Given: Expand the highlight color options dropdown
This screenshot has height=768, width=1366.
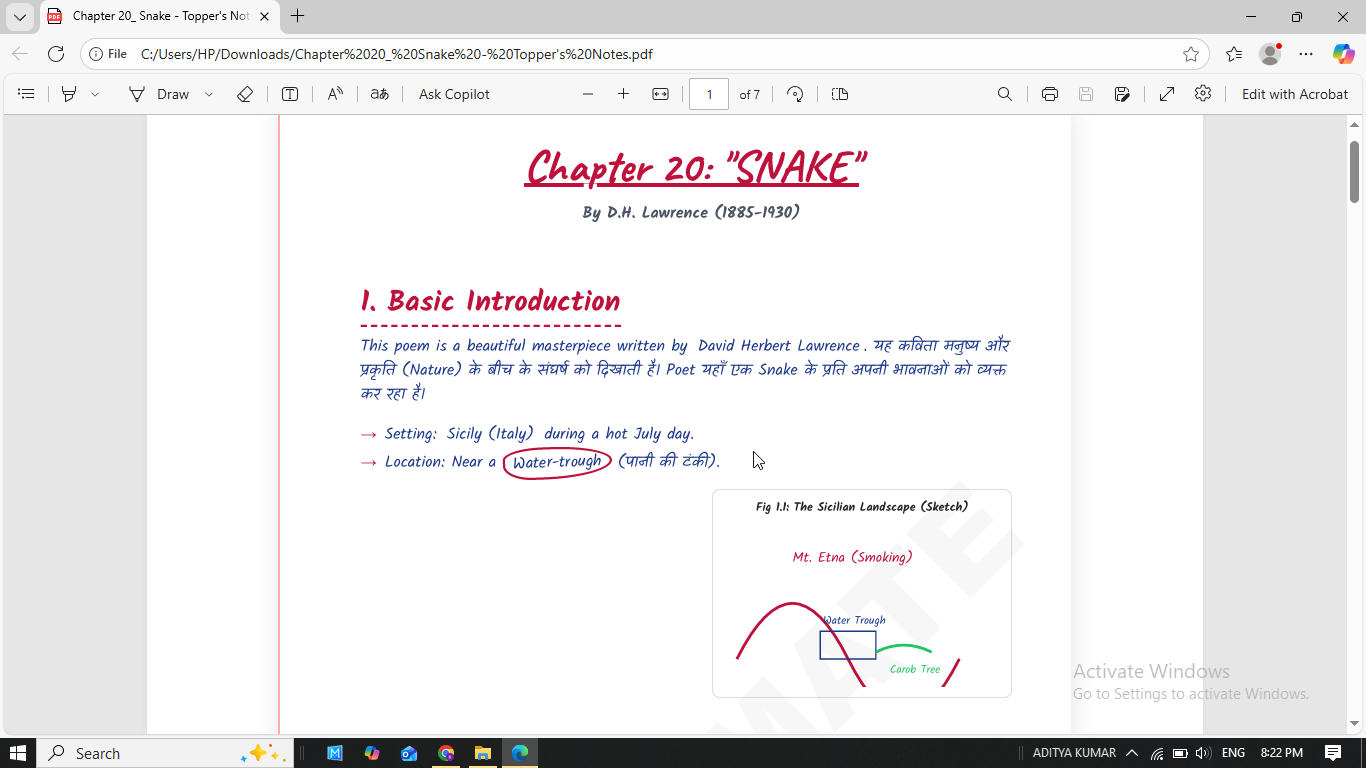Looking at the screenshot, I should (x=95, y=94).
